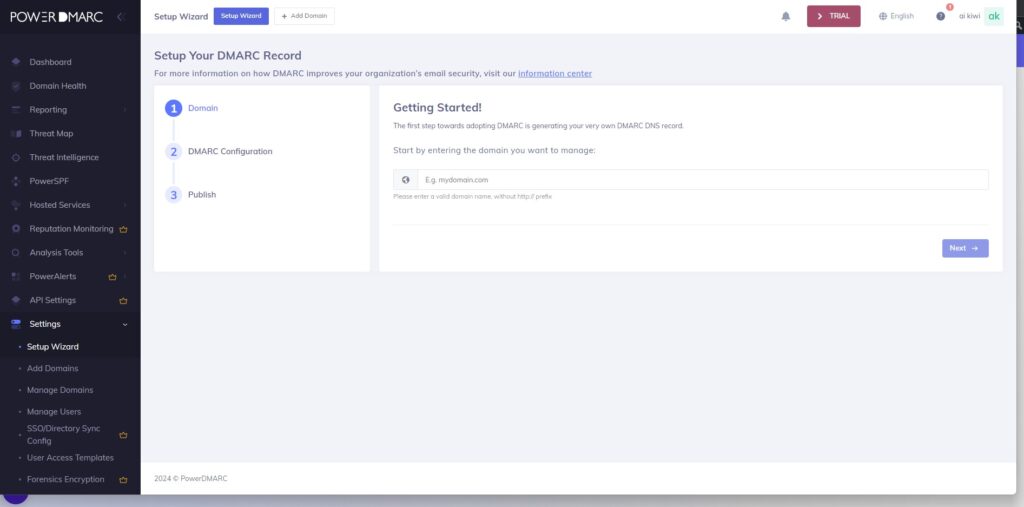Image resolution: width=1024 pixels, height=507 pixels.
Task: Click the crown icon beside API Settings
Action: pos(123,301)
